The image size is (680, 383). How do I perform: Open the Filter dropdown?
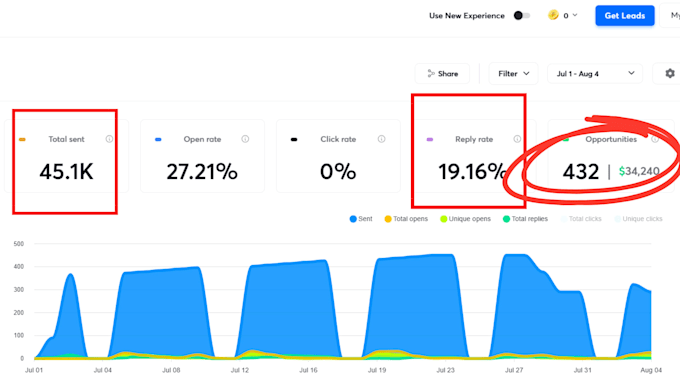(513, 74)
